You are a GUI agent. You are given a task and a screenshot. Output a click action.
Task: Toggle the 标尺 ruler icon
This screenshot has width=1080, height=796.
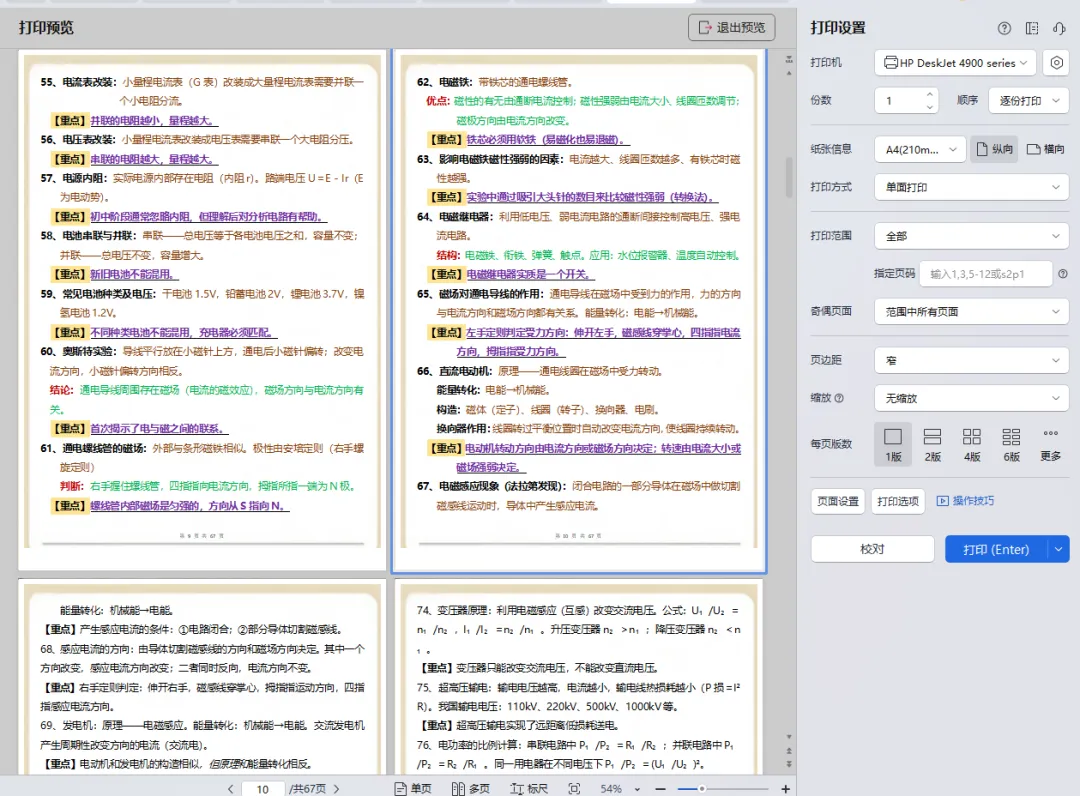(528, 787)
